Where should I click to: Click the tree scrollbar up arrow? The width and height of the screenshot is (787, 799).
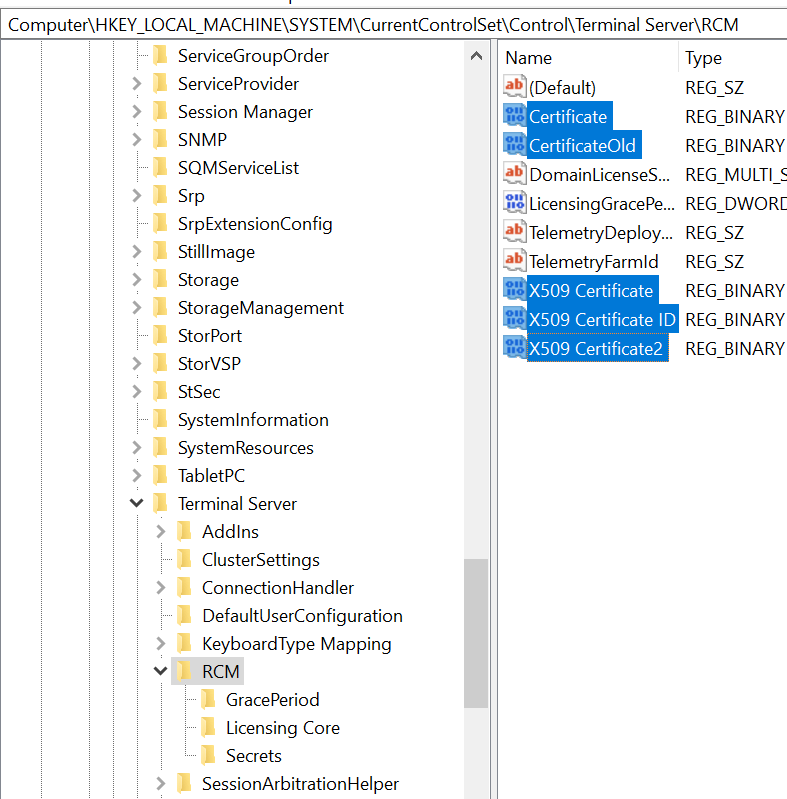(x=476, y=56)
